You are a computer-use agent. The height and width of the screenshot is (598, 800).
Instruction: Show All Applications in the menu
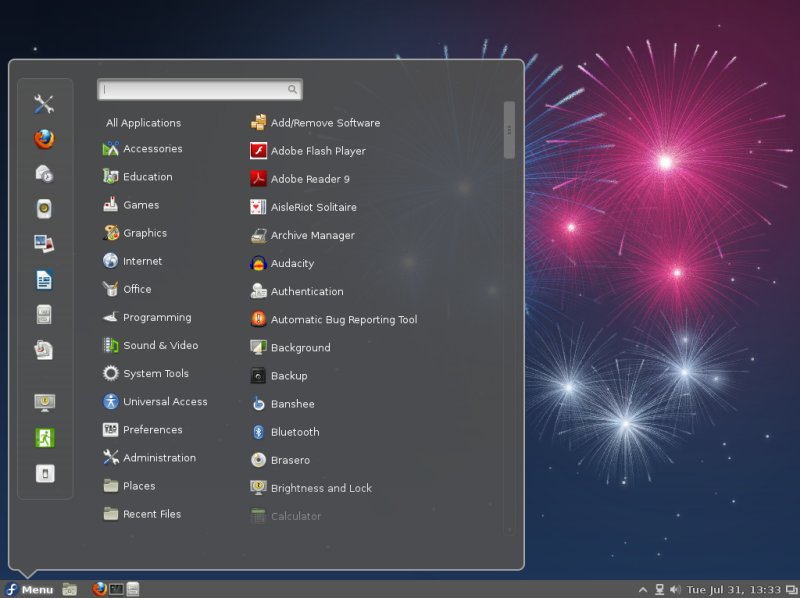click(143, 123)
